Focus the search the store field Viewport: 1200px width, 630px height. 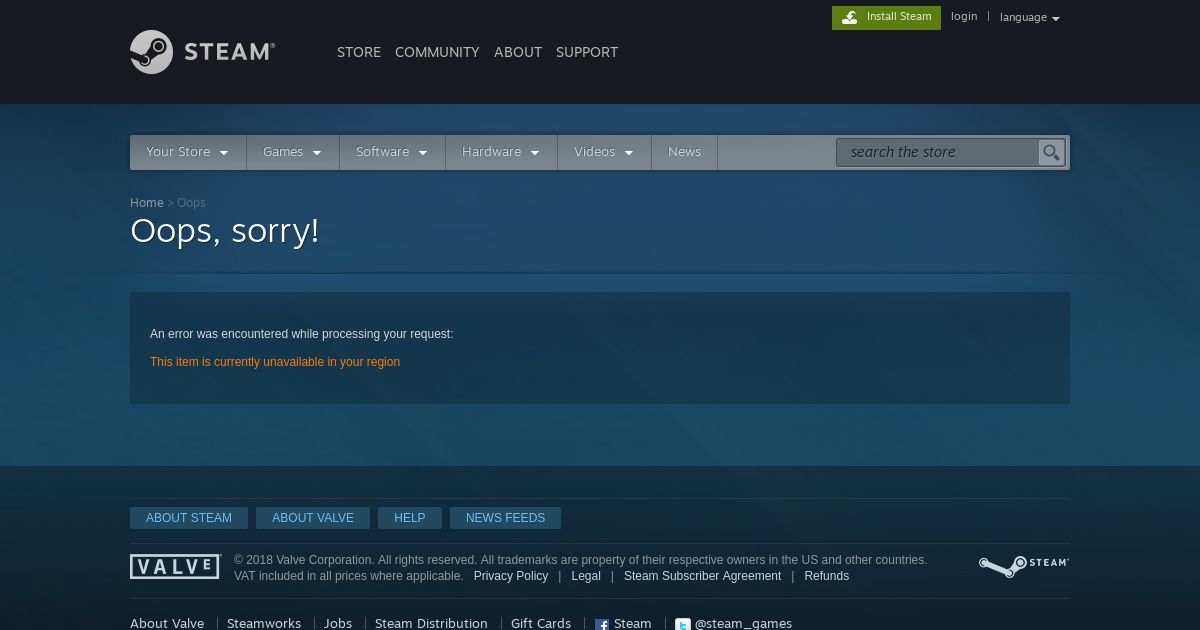tap(937, 152)
